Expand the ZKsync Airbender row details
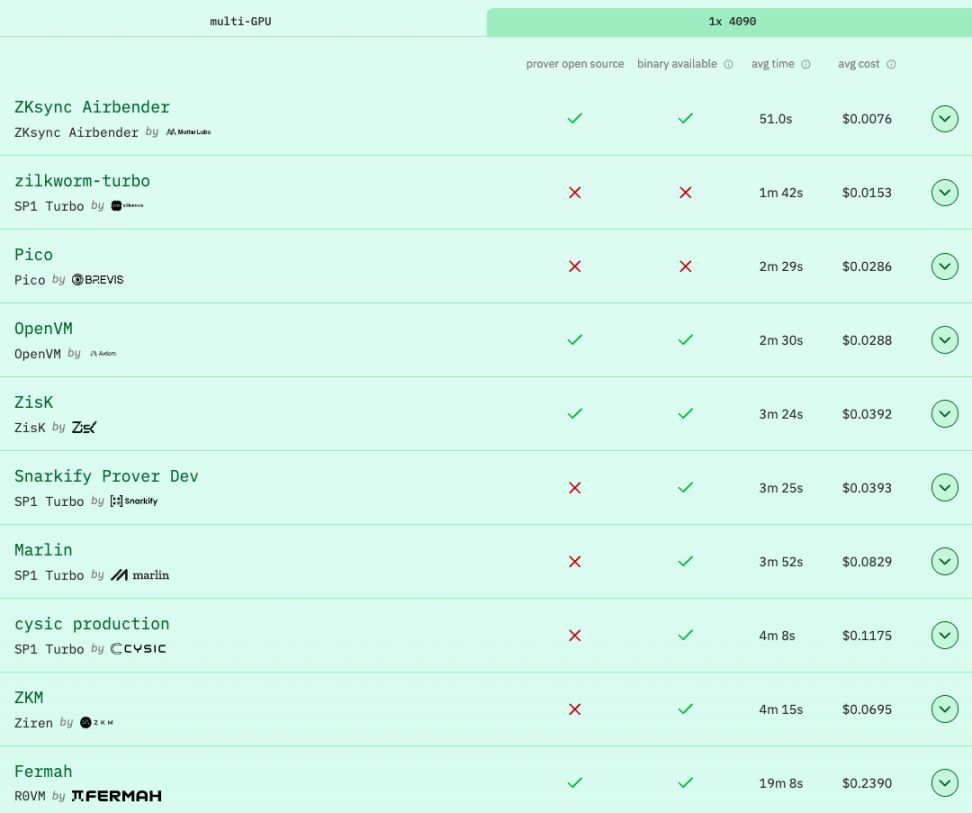This screenshot has height=813, width=972. pyautogui.click(x=944, y=118)
